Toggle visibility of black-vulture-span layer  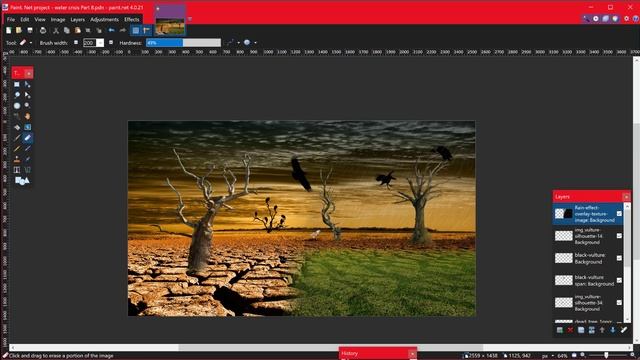coord(619,280)
